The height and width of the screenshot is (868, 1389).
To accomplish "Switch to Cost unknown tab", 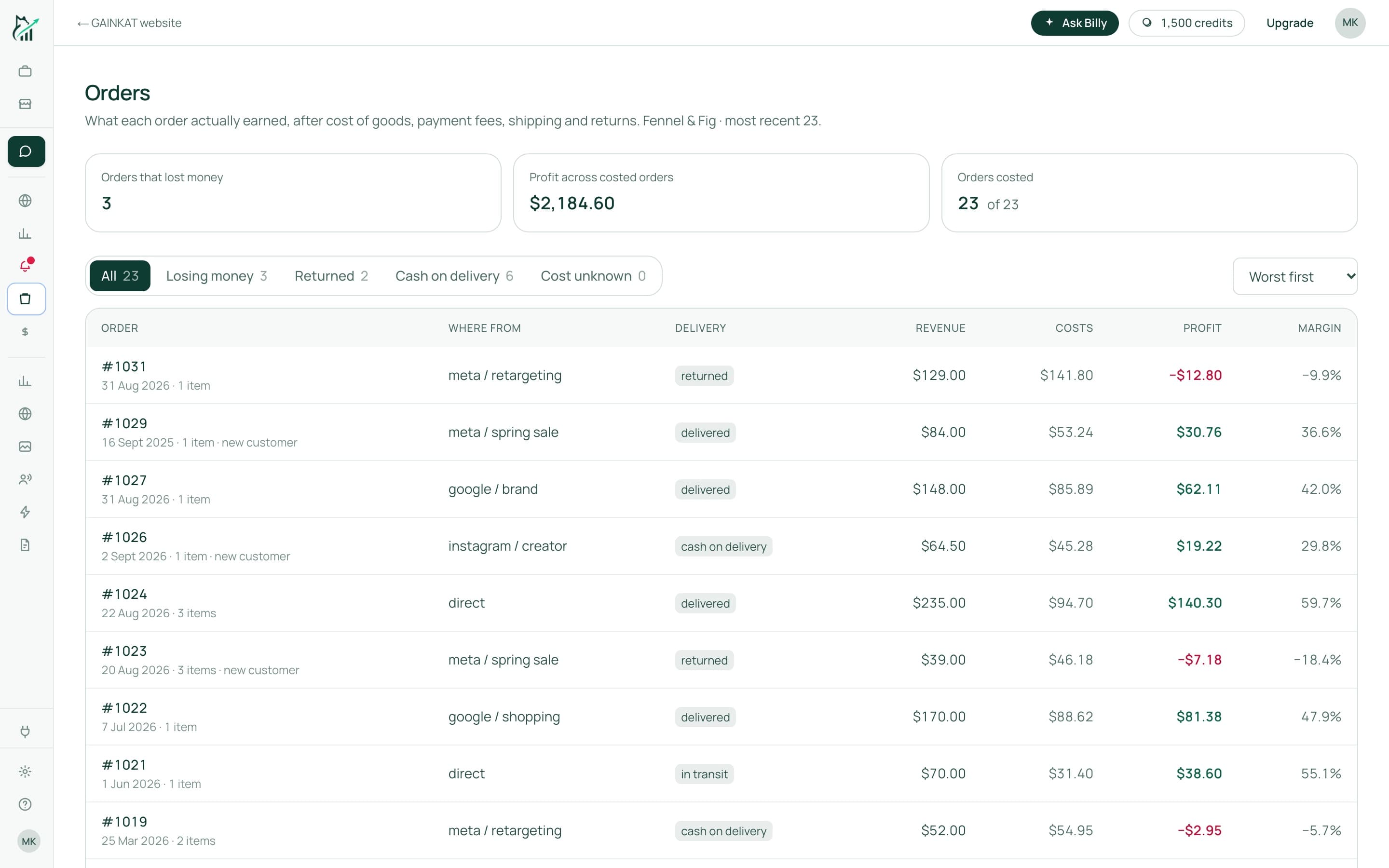I will pos(593,276).
